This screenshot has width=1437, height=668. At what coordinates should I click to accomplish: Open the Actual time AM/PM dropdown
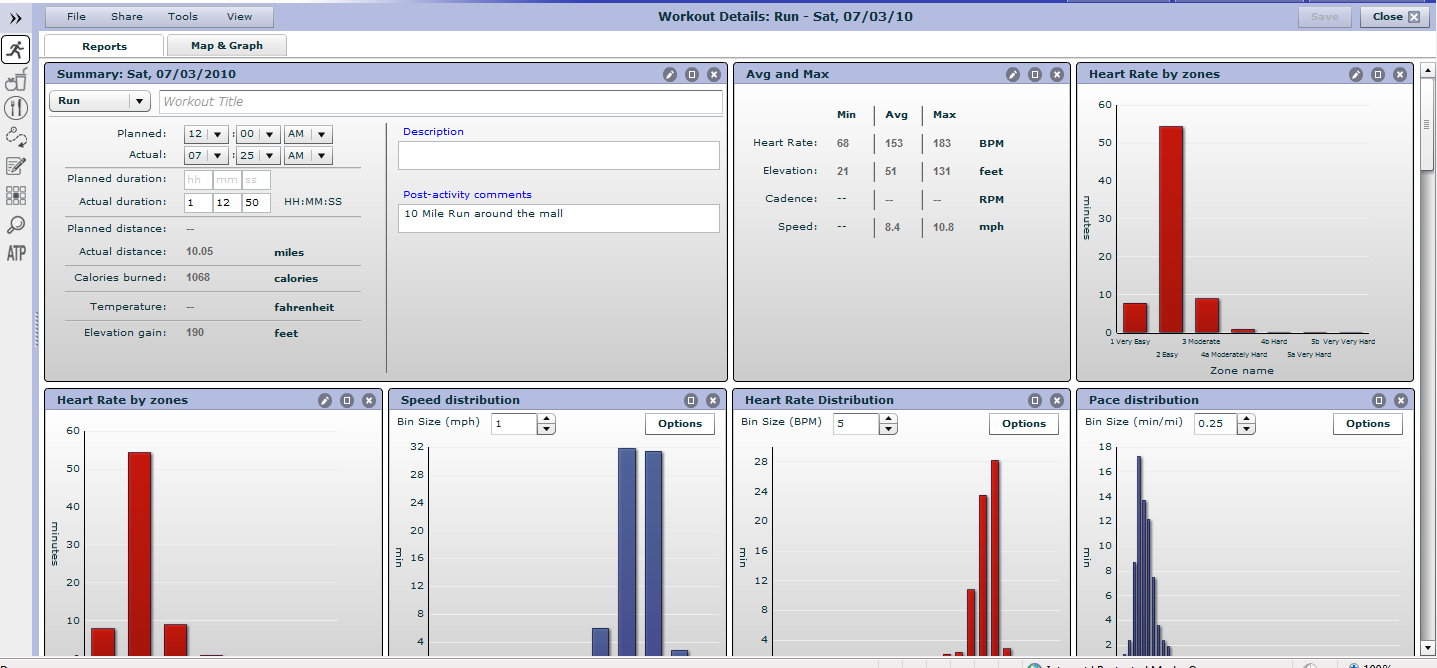pyautogui.click(x=308, y=156)
